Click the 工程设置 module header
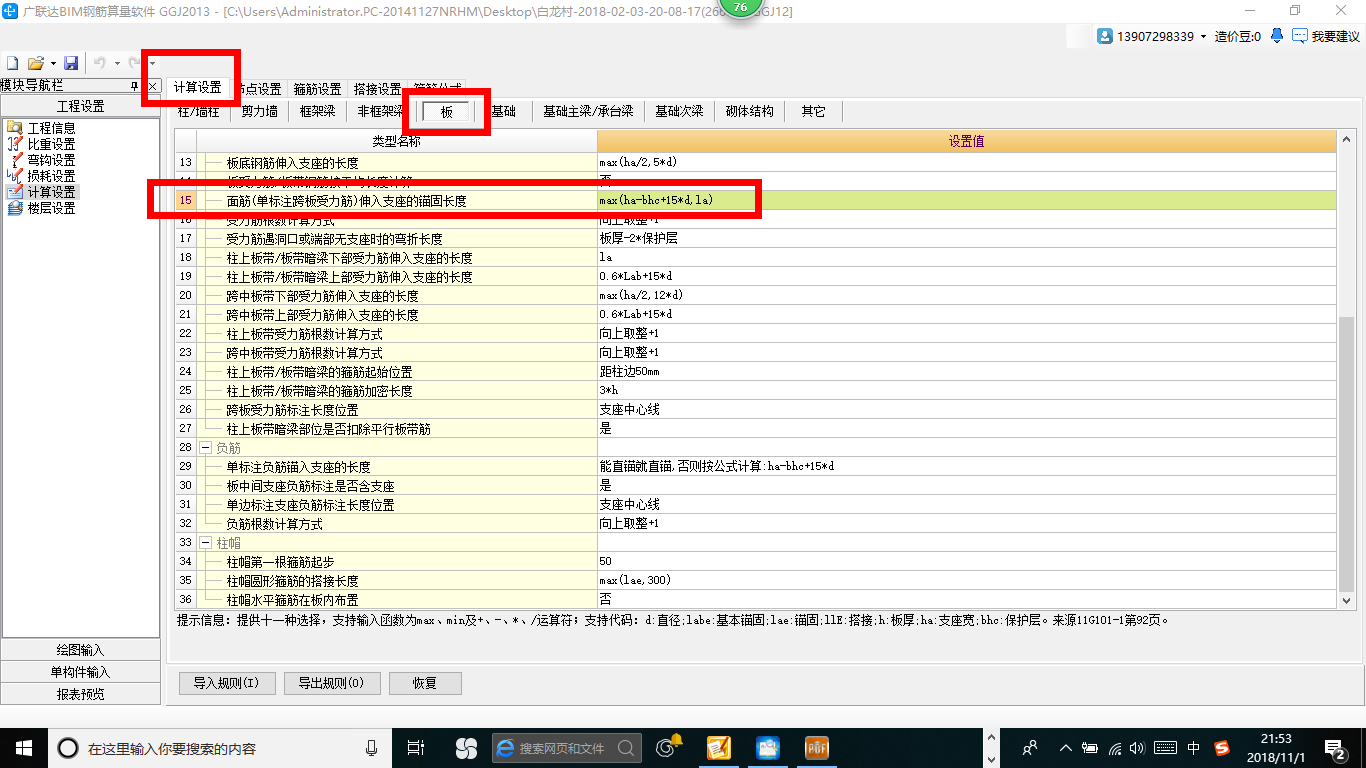 (x=80, y=106)
